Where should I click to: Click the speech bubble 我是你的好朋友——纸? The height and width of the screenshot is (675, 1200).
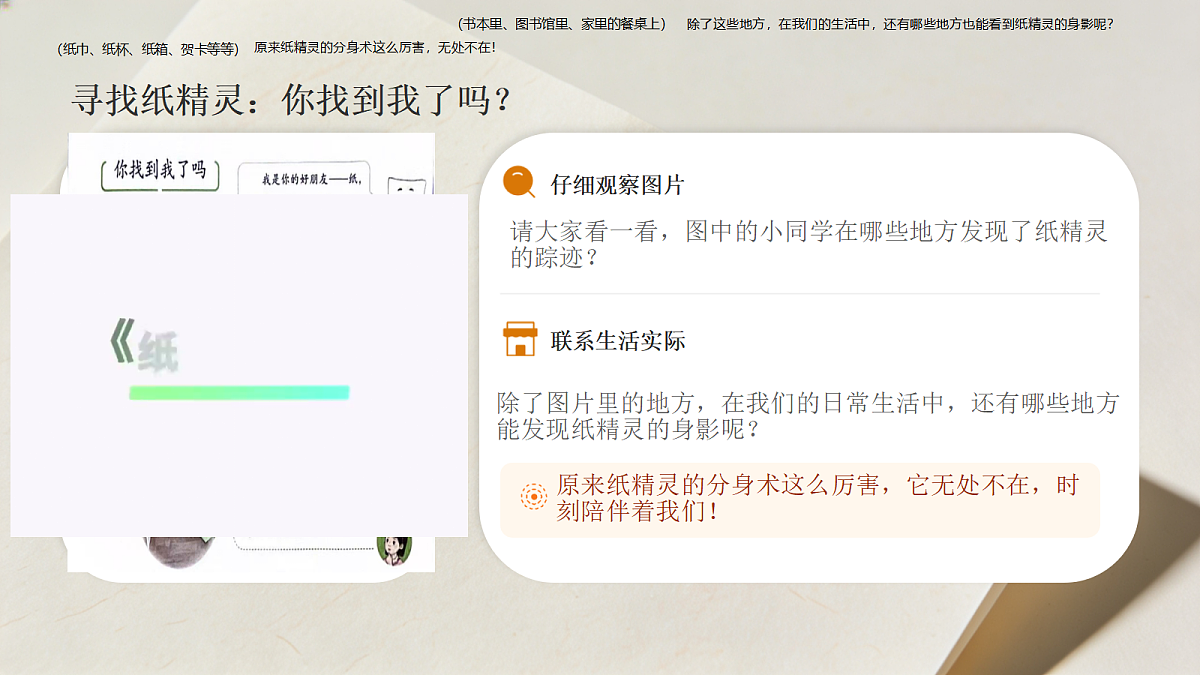point(303,179)
